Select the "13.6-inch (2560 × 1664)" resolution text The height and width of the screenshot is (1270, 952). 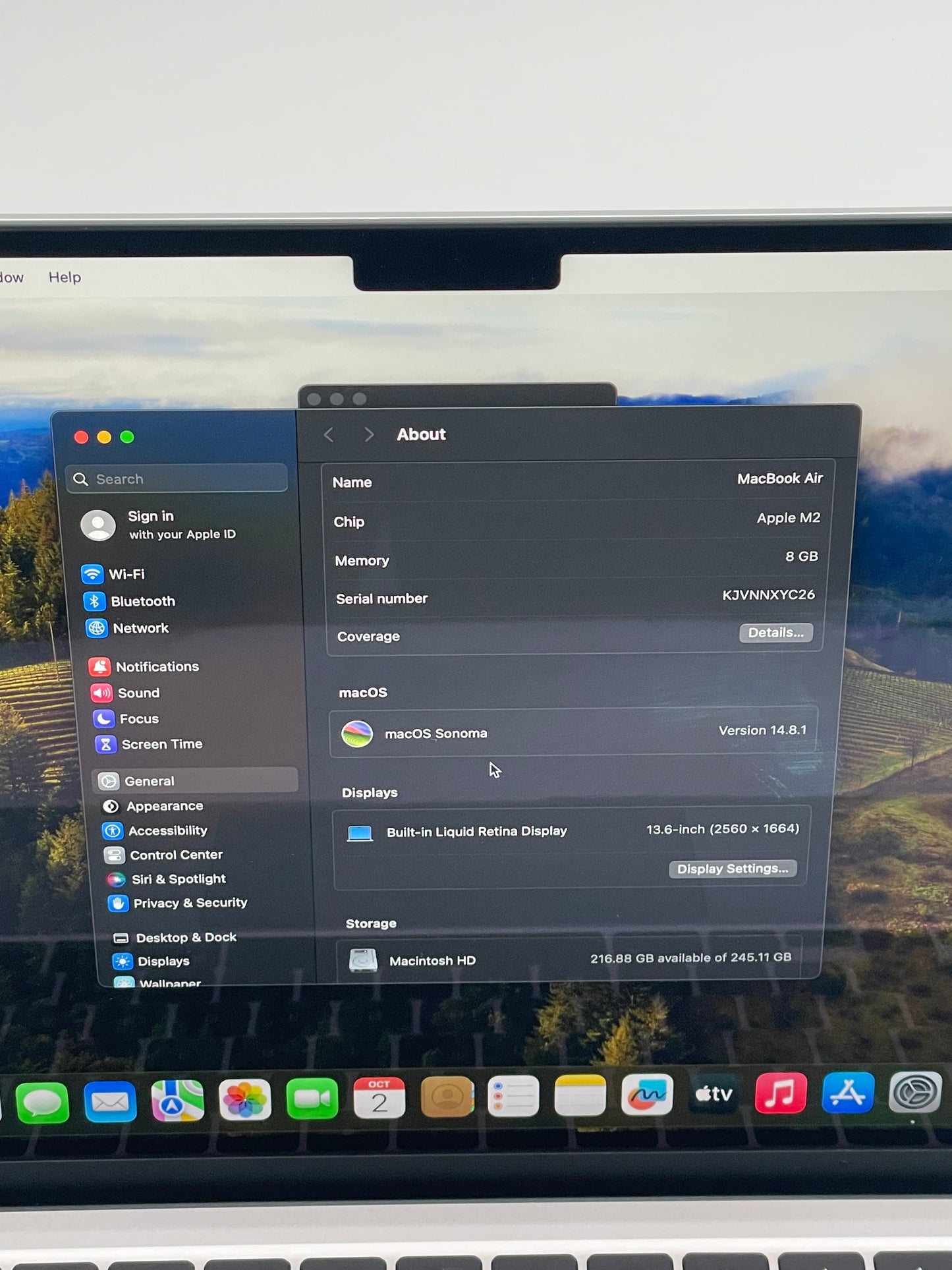coord(723,829)
